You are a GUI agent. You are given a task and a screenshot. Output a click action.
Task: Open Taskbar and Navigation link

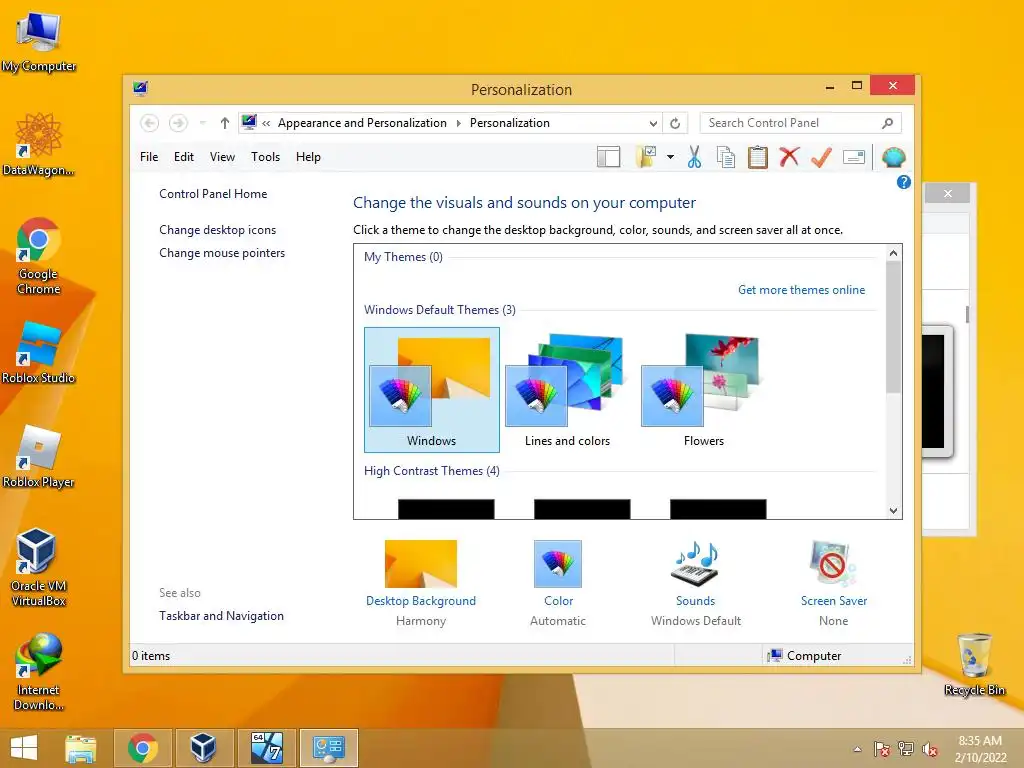point(221,616)
